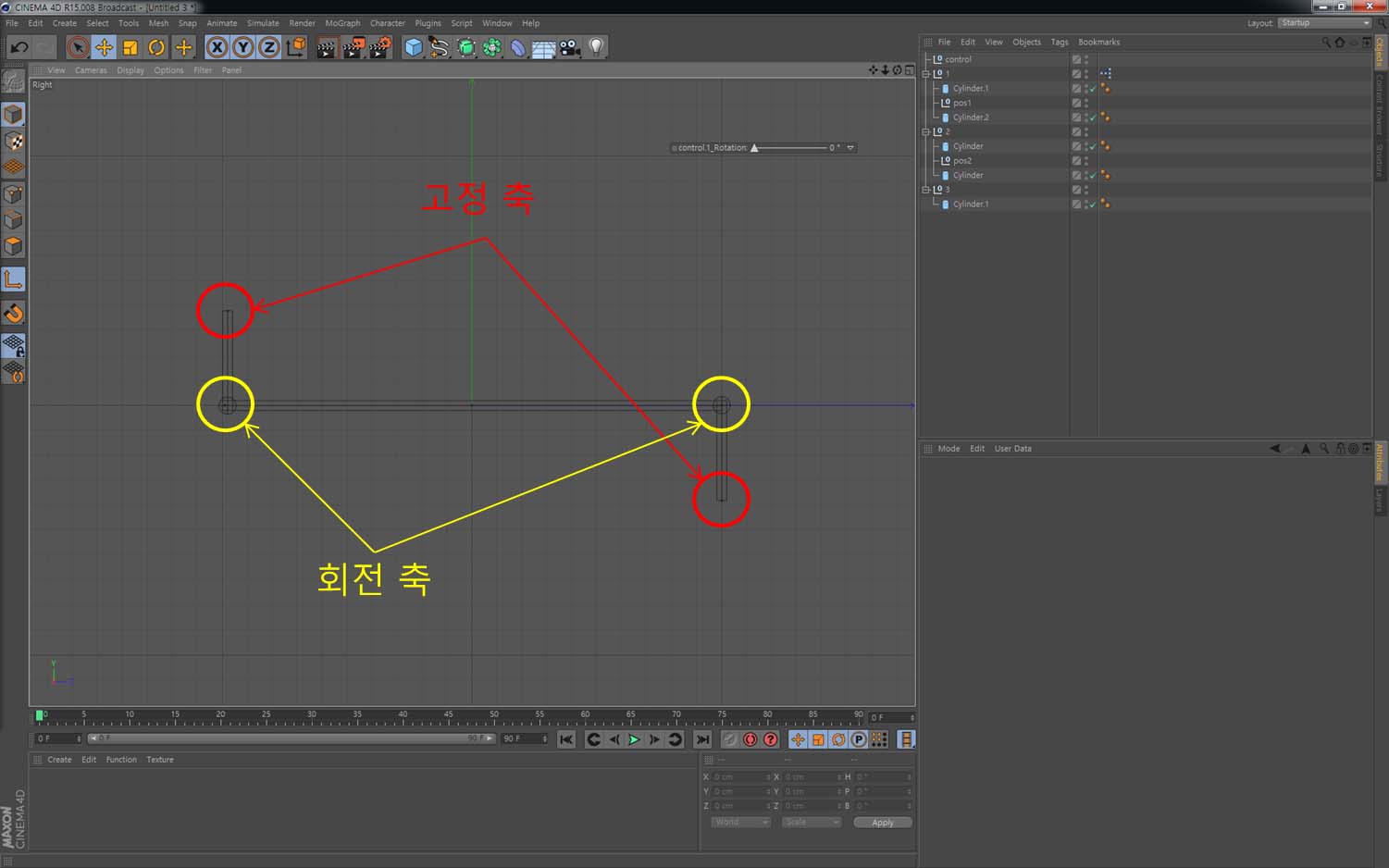Open the viewport Cameras menu
Viewport: 1389px width, 868px height.
coord(91,70)
